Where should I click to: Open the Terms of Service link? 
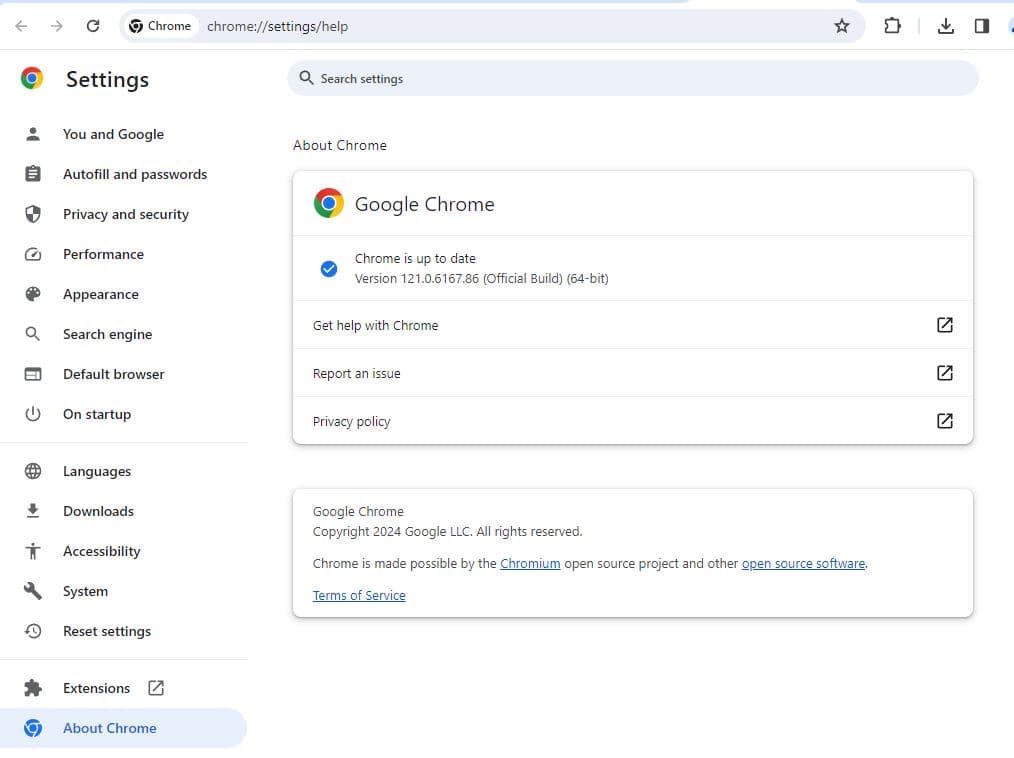pyautogui.click(x=359, y=595)
